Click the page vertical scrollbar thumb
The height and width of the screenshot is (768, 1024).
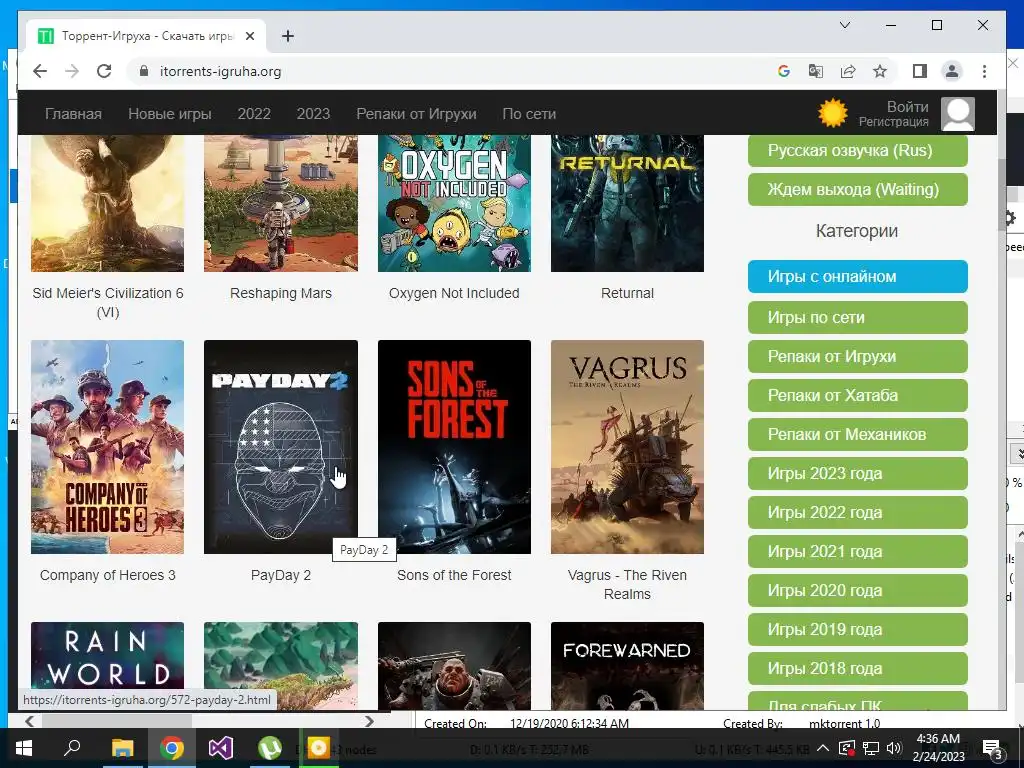(1002, 194)
